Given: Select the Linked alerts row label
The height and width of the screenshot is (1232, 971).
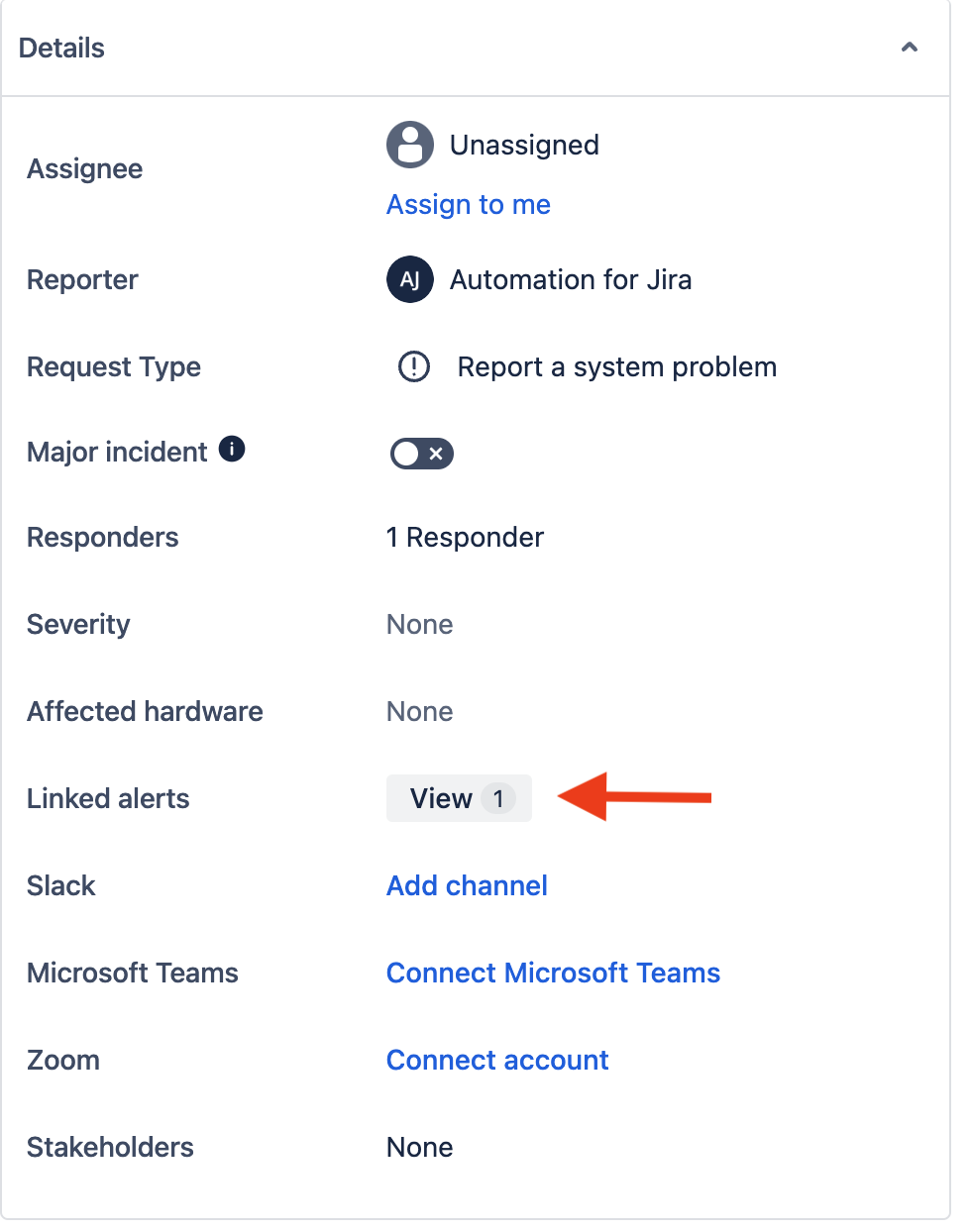Looking at the screenshot, I should pyautogui.click(x=107, y=798).
